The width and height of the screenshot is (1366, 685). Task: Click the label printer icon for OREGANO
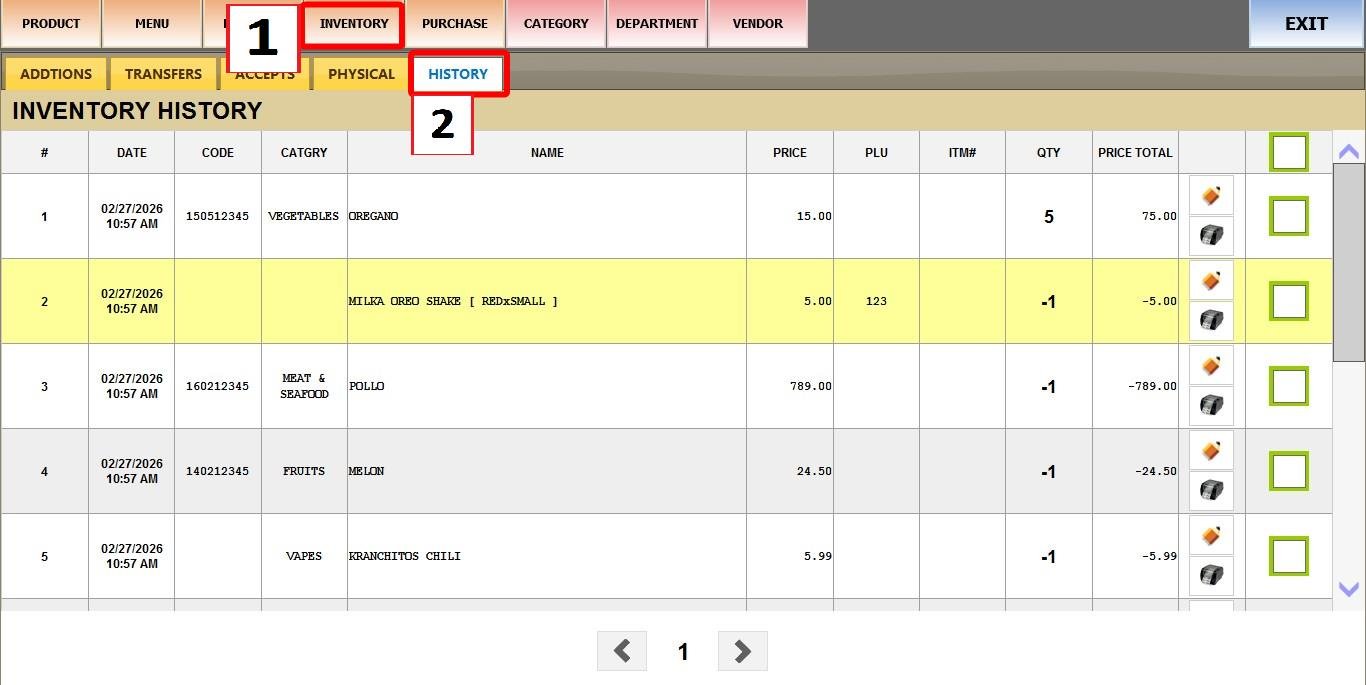[x=1210, y=236]
